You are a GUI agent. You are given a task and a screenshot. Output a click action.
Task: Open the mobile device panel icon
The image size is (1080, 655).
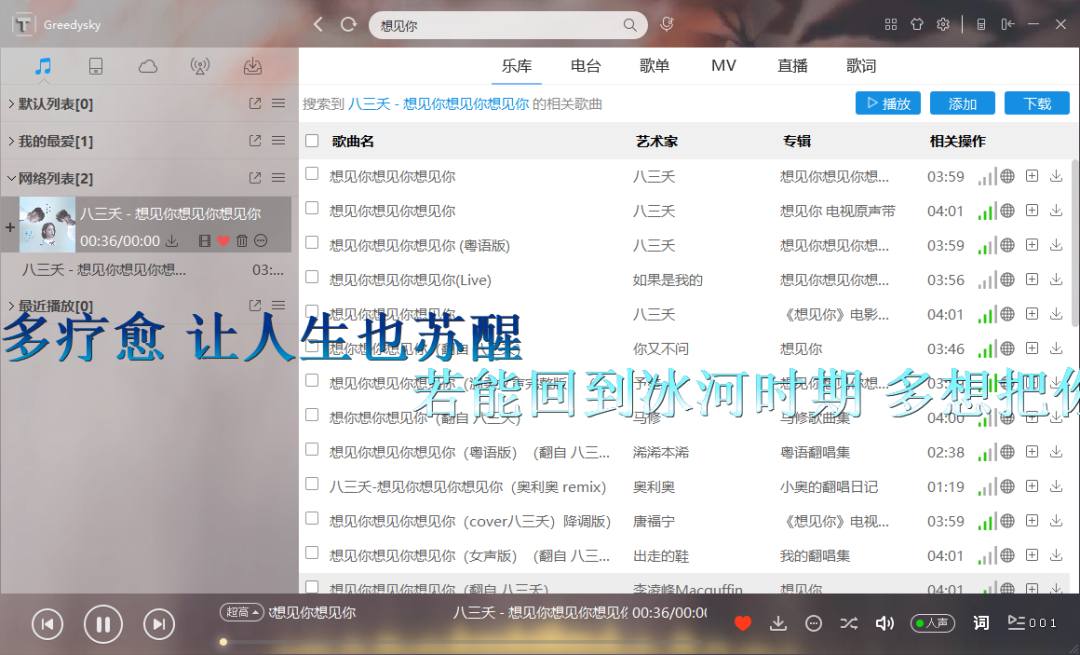(96, 66)
